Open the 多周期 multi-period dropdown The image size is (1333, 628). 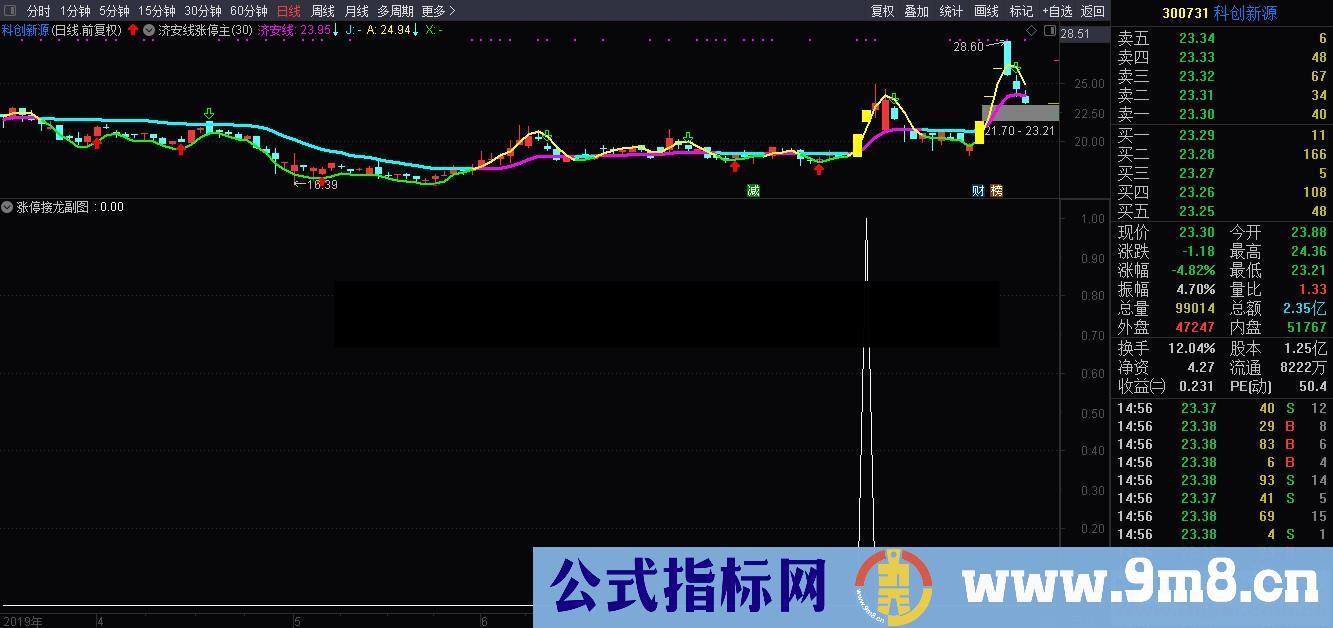point(394,11)
